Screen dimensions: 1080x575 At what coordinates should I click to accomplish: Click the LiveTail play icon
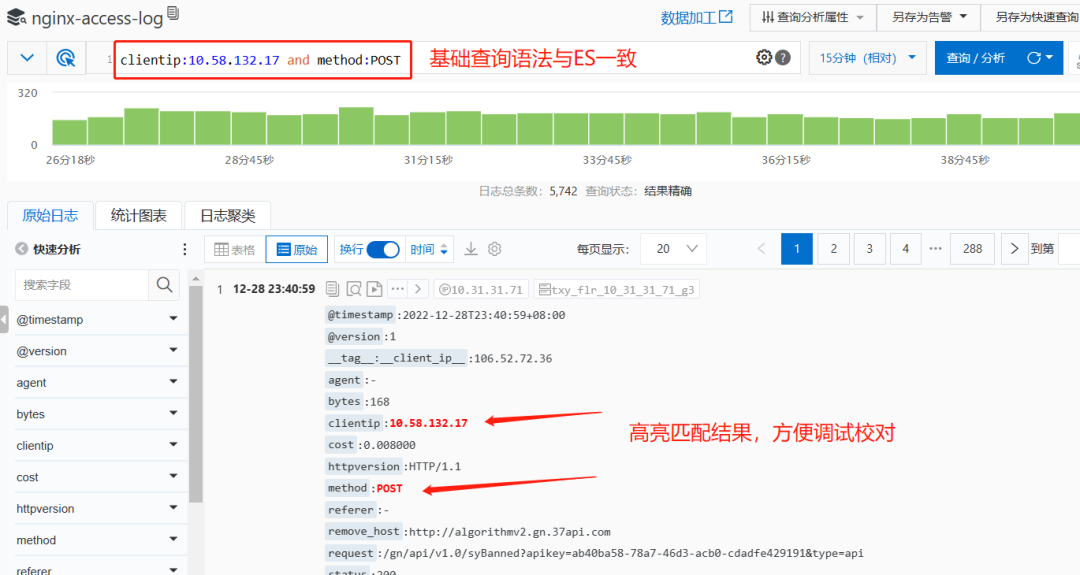coord(375,289)
